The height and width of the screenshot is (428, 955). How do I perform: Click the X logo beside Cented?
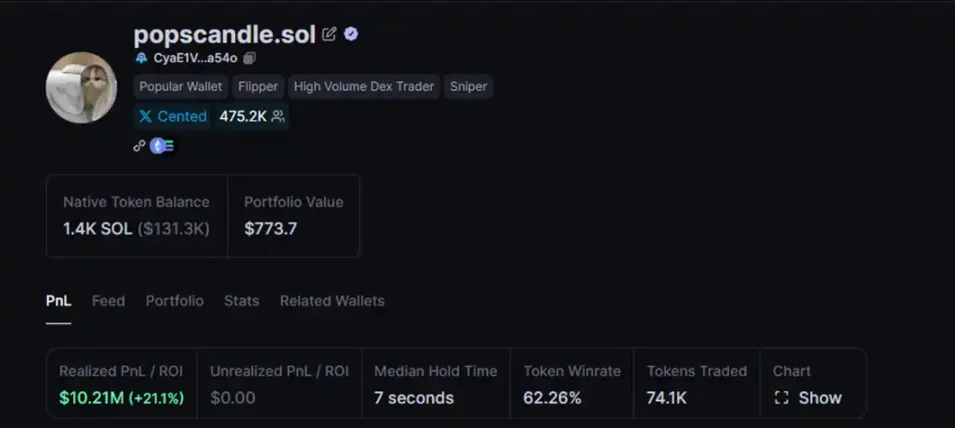point(146,117)
